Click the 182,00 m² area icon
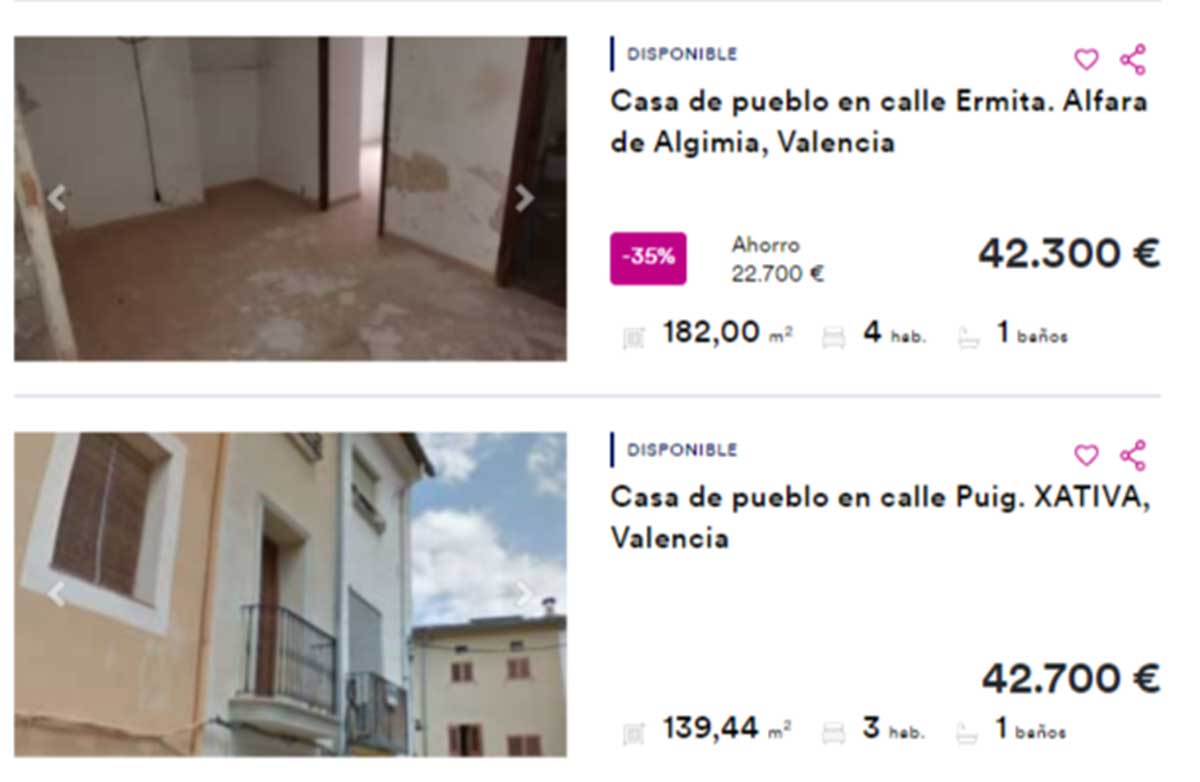 (x=633, y=338)
